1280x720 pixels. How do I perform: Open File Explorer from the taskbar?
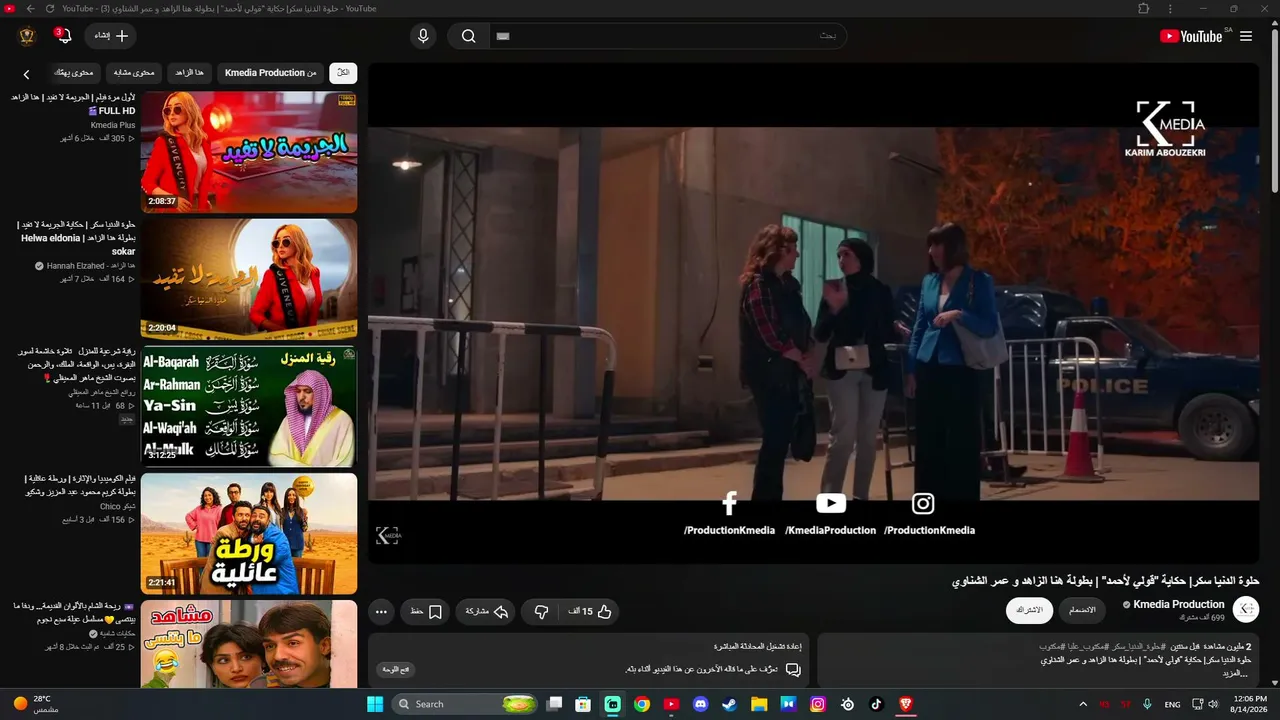(759, 704)
